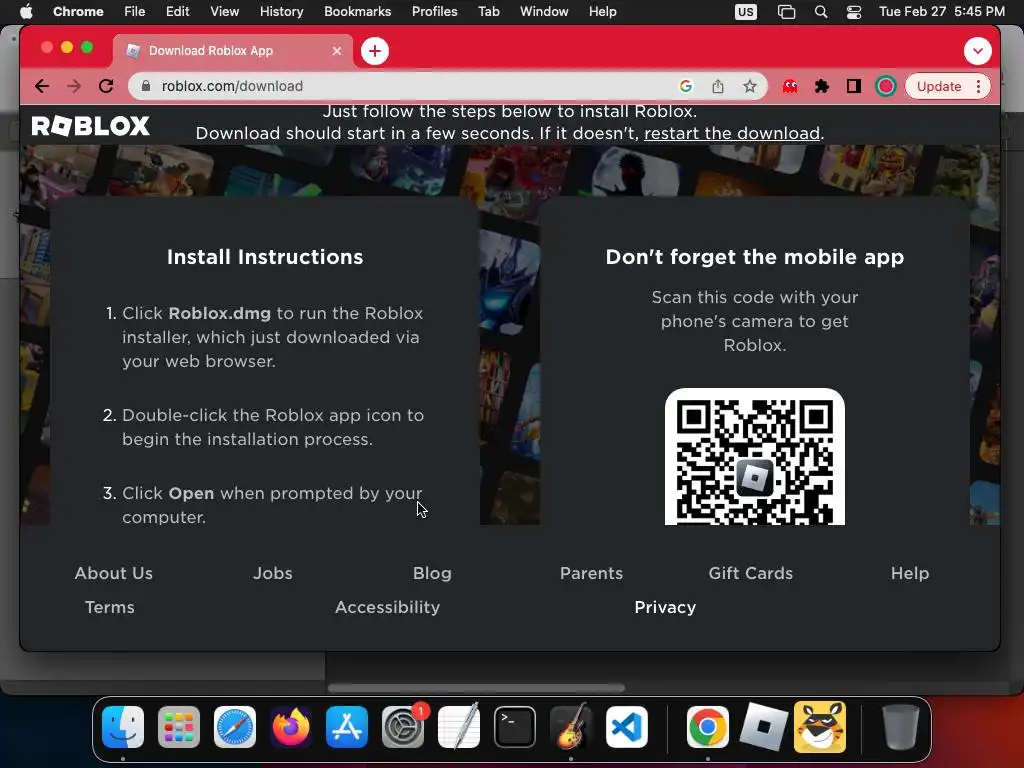
Task: Open a new tab with the plus button
Action: point(375,51)
